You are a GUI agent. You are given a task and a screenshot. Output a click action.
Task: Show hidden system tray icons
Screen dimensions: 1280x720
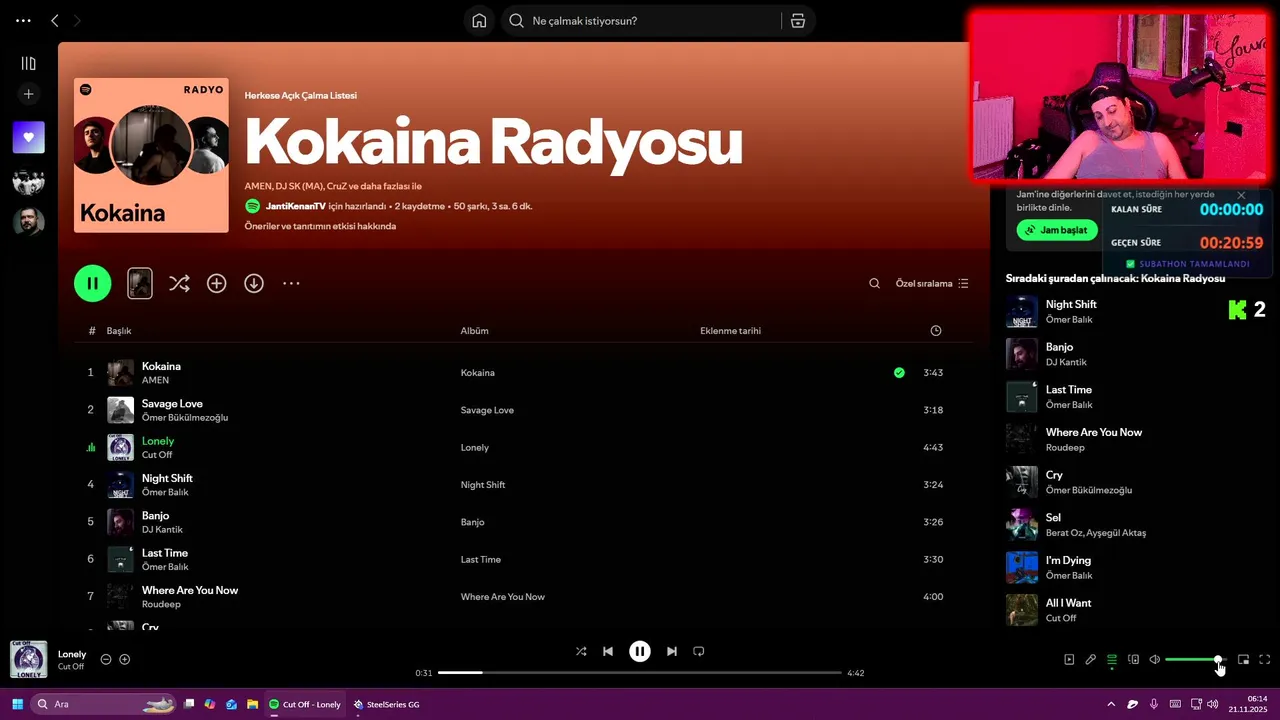tap(1111, 704)
